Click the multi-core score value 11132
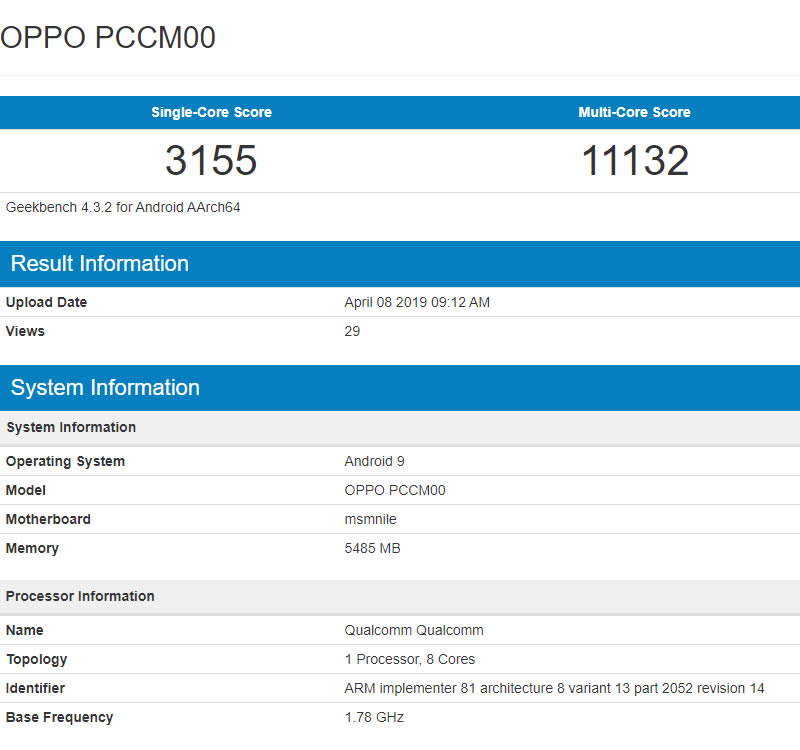This screenshot has width=800, height=750. point(635,161)
